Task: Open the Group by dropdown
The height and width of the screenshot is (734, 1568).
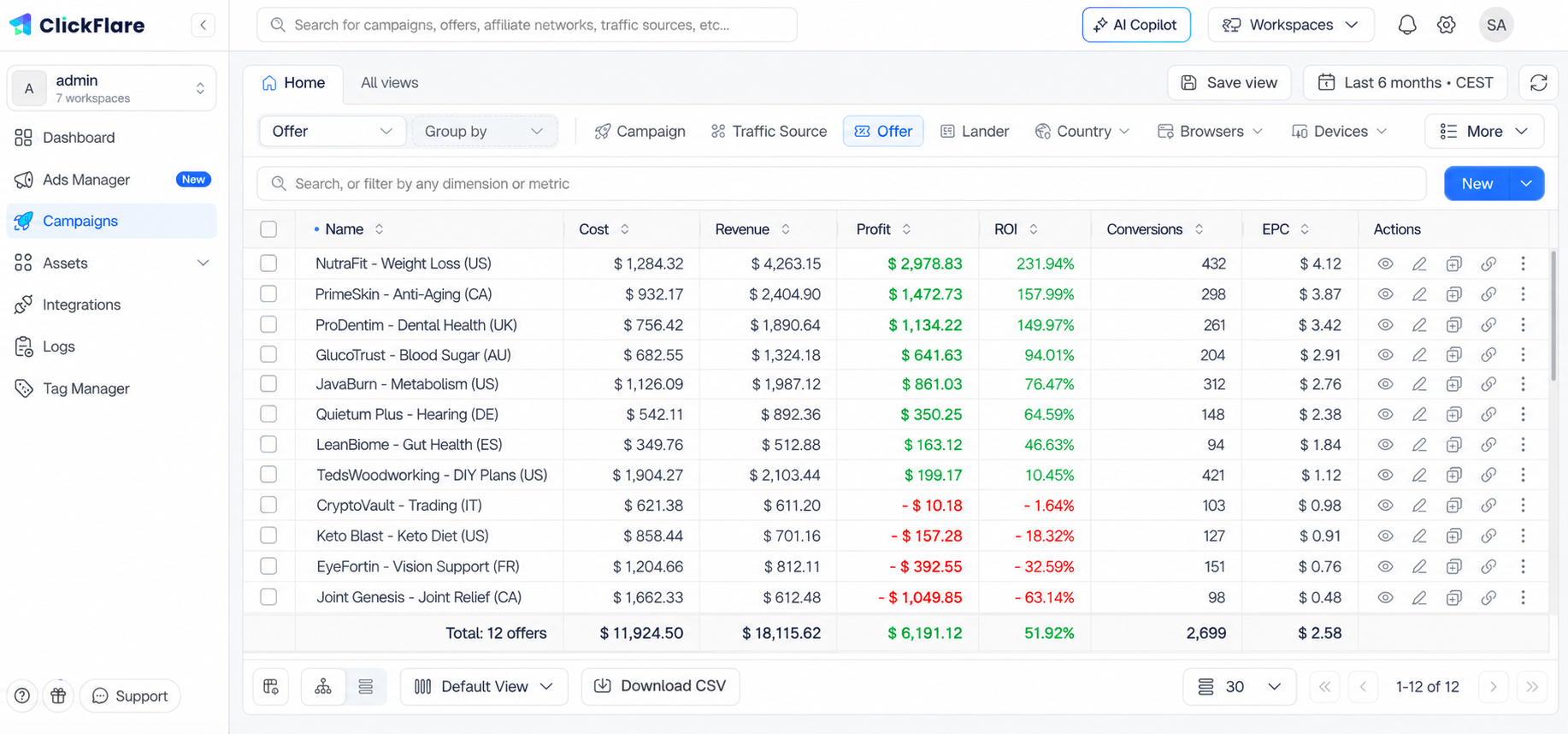Action: point(484,131)
